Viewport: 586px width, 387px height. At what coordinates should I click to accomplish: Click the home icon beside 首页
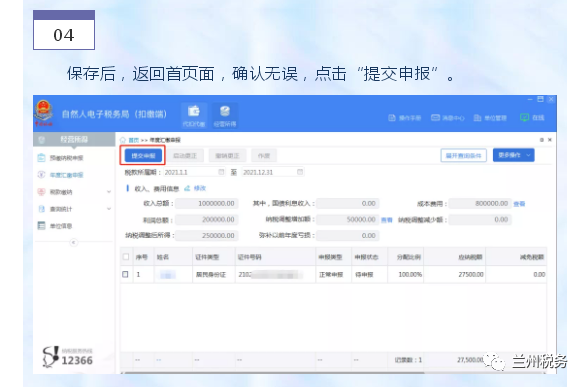pyautogui.click(x=123, y=140)
